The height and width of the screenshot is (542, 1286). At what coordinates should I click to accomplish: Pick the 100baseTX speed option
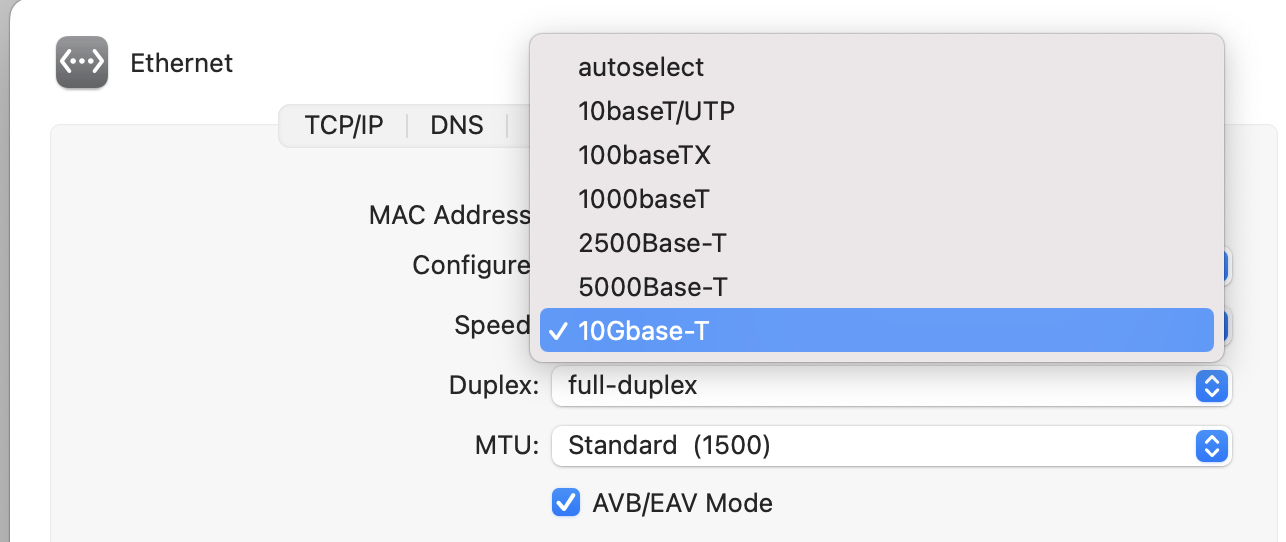tap(644, 155)
